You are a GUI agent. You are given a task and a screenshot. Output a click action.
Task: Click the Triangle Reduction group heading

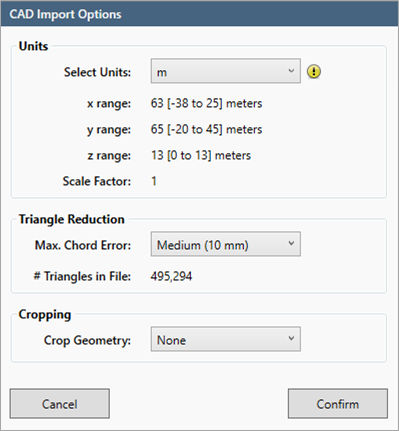coord(72,219)
